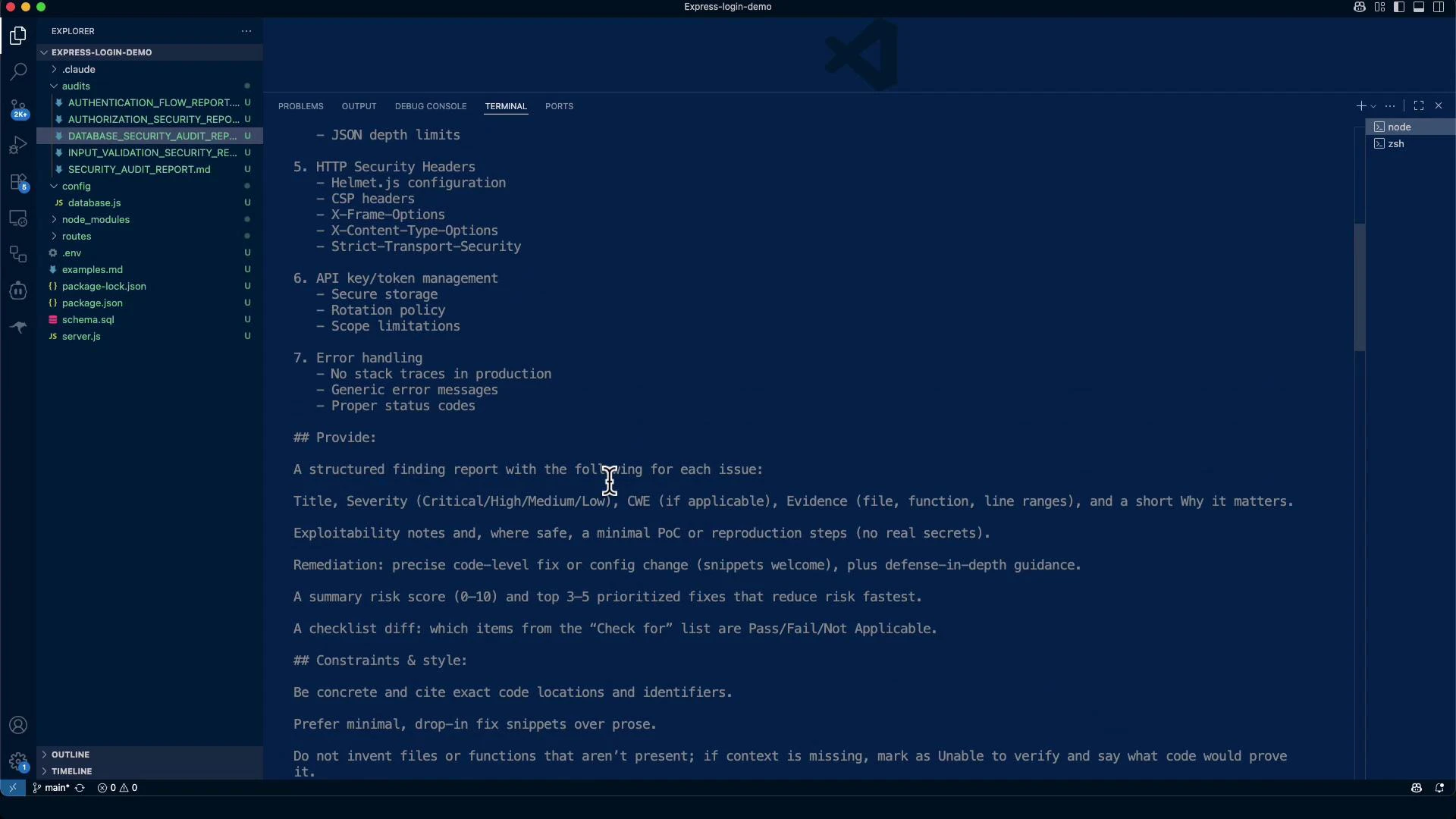Open errors and warnings count in status bar
The width and height of the screenshot is (1456, 819).
[x=118, y=788]
